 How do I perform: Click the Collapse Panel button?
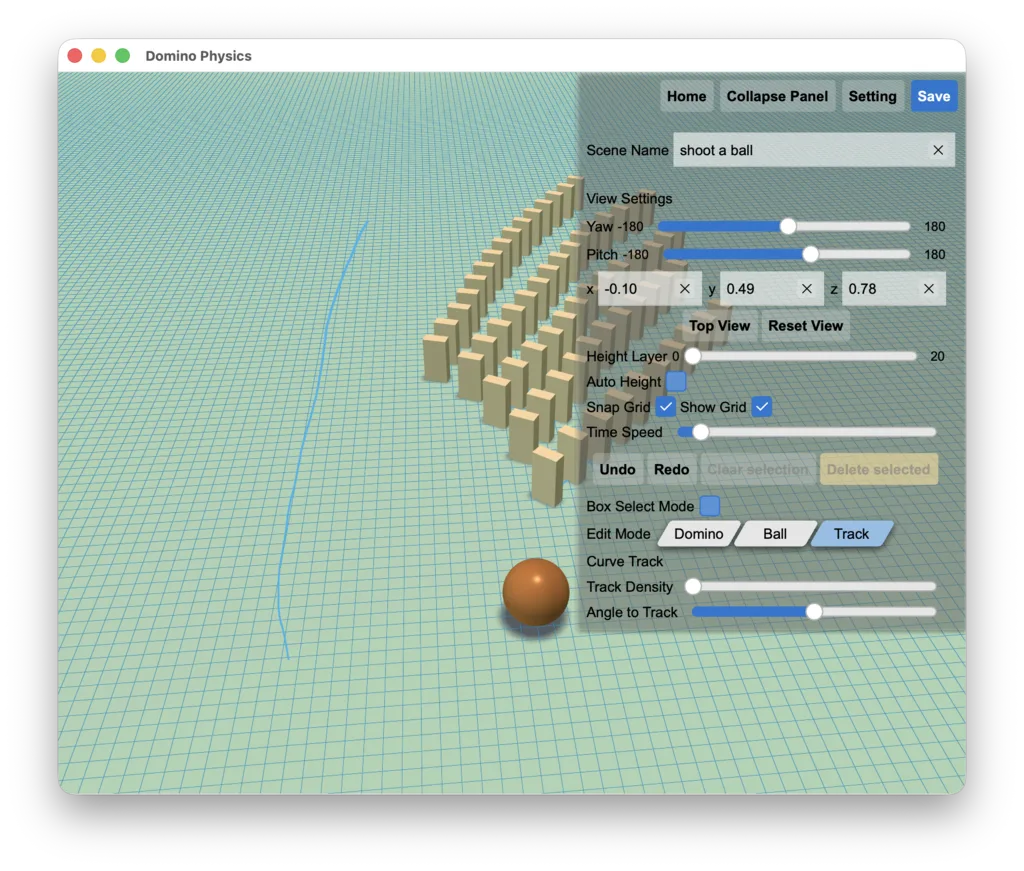(777, 97)
